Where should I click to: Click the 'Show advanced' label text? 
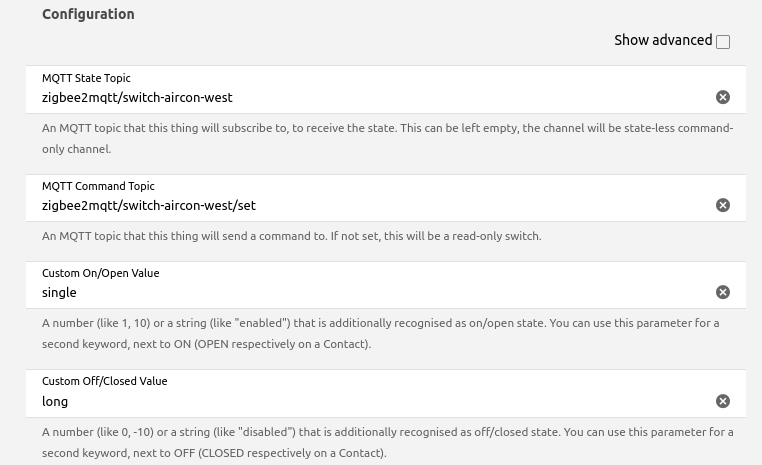(x=662, y=40)
